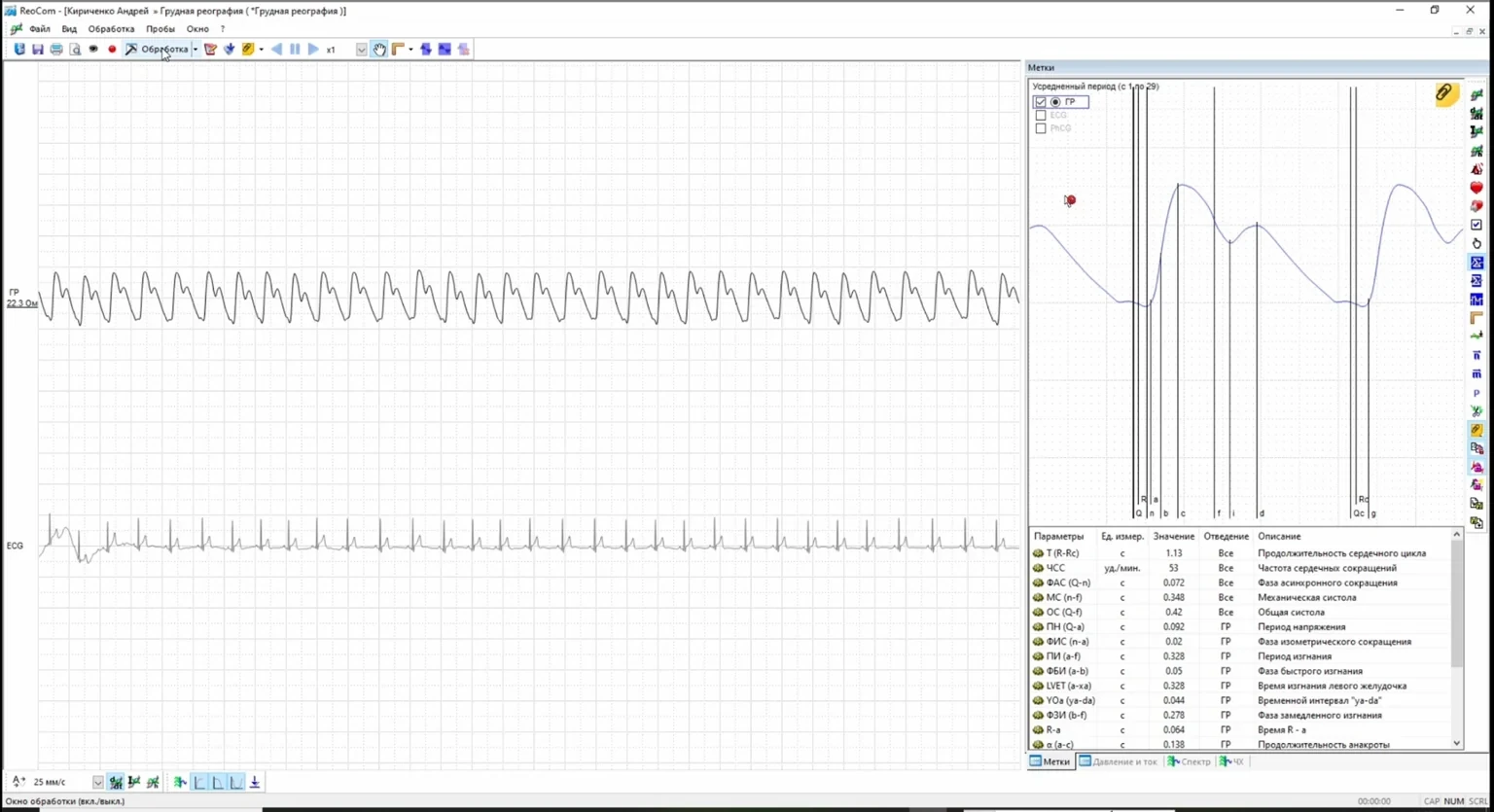Expand the paperclip note dropdown arrow in toolbar

click(x=261, y=49)
